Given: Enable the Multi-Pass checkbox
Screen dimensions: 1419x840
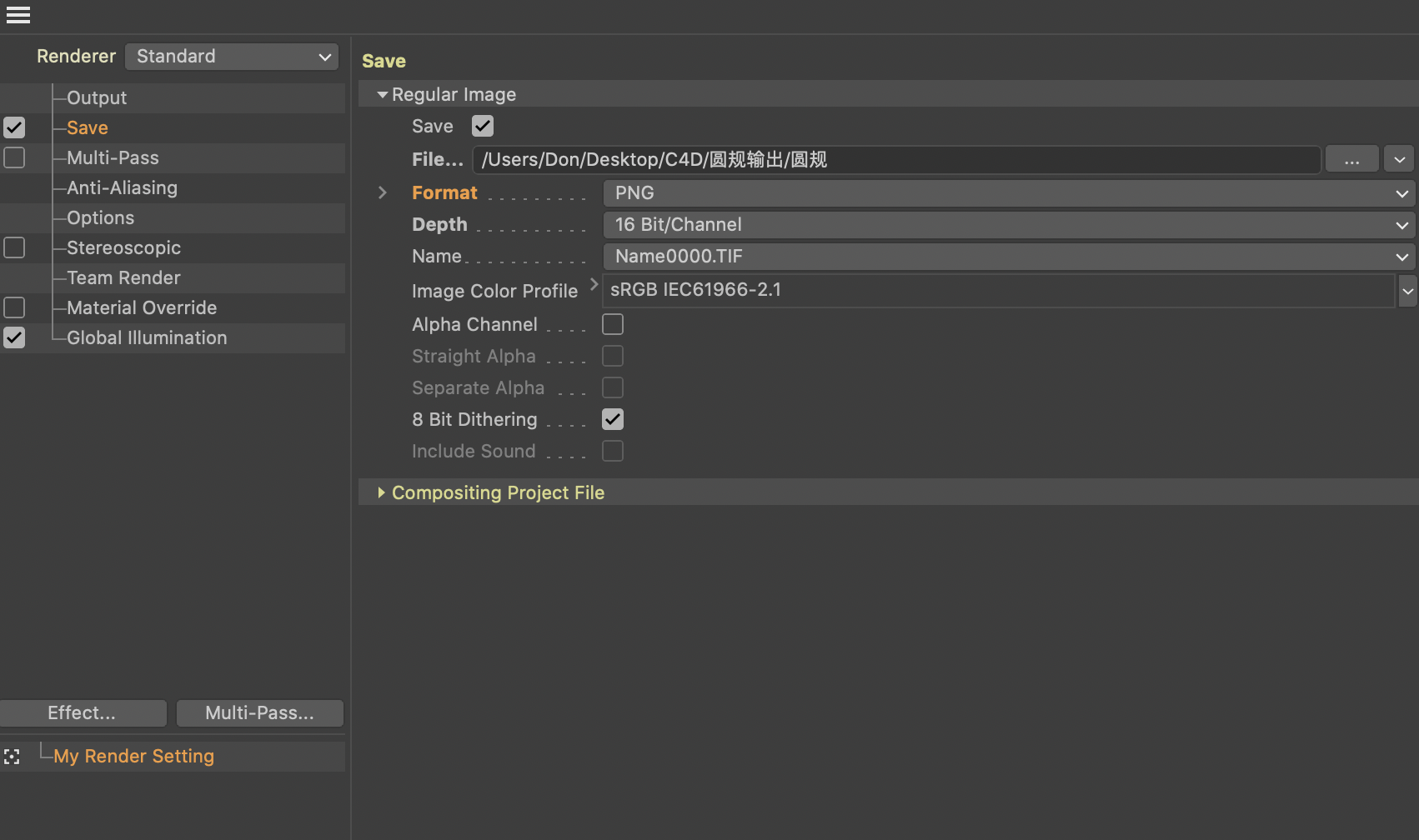Looking at the screenshot, I should coord(14,157).
